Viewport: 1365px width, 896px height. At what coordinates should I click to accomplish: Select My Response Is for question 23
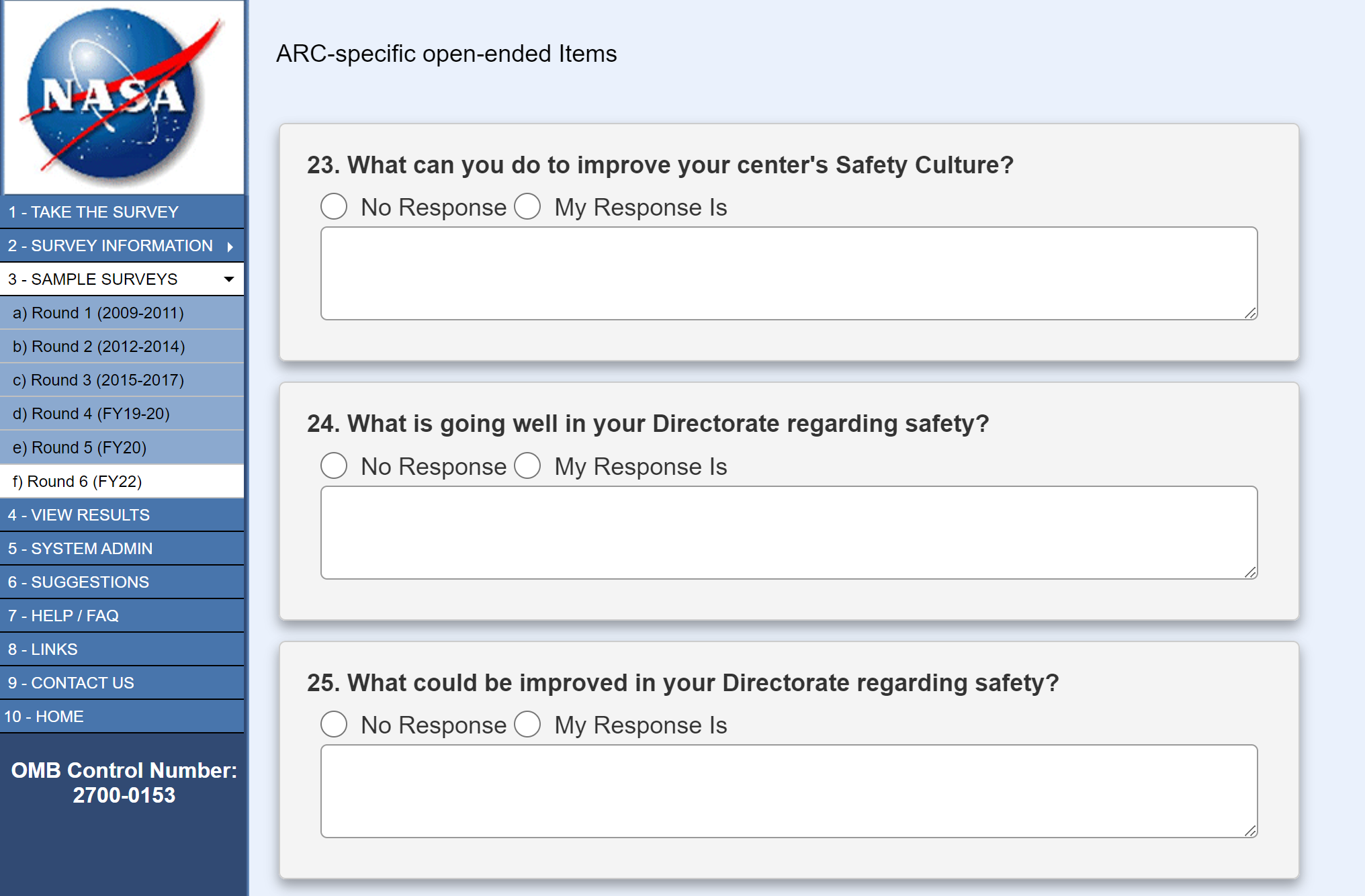tap(527, 207)
